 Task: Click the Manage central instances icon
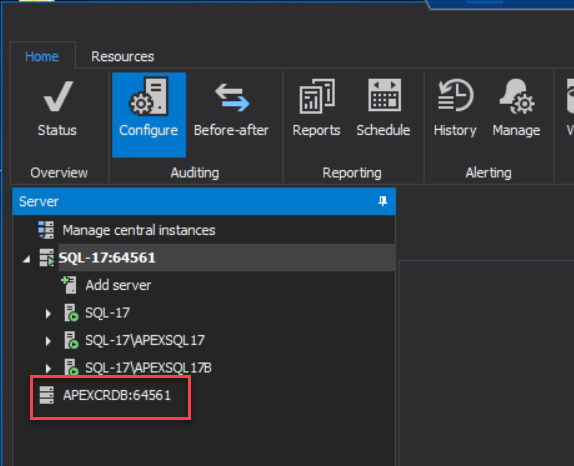pyautogui.click(x=46, y=230)
